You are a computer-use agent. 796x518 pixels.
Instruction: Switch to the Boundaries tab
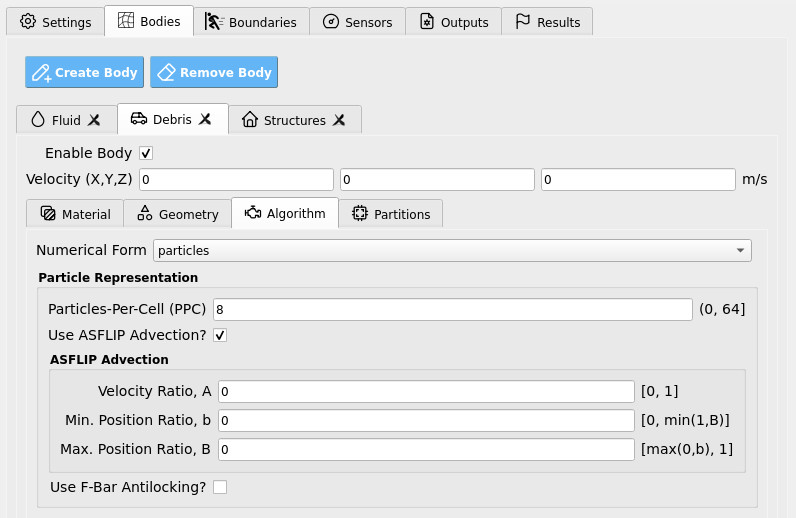pyautogui.click(x=251, y=22)
